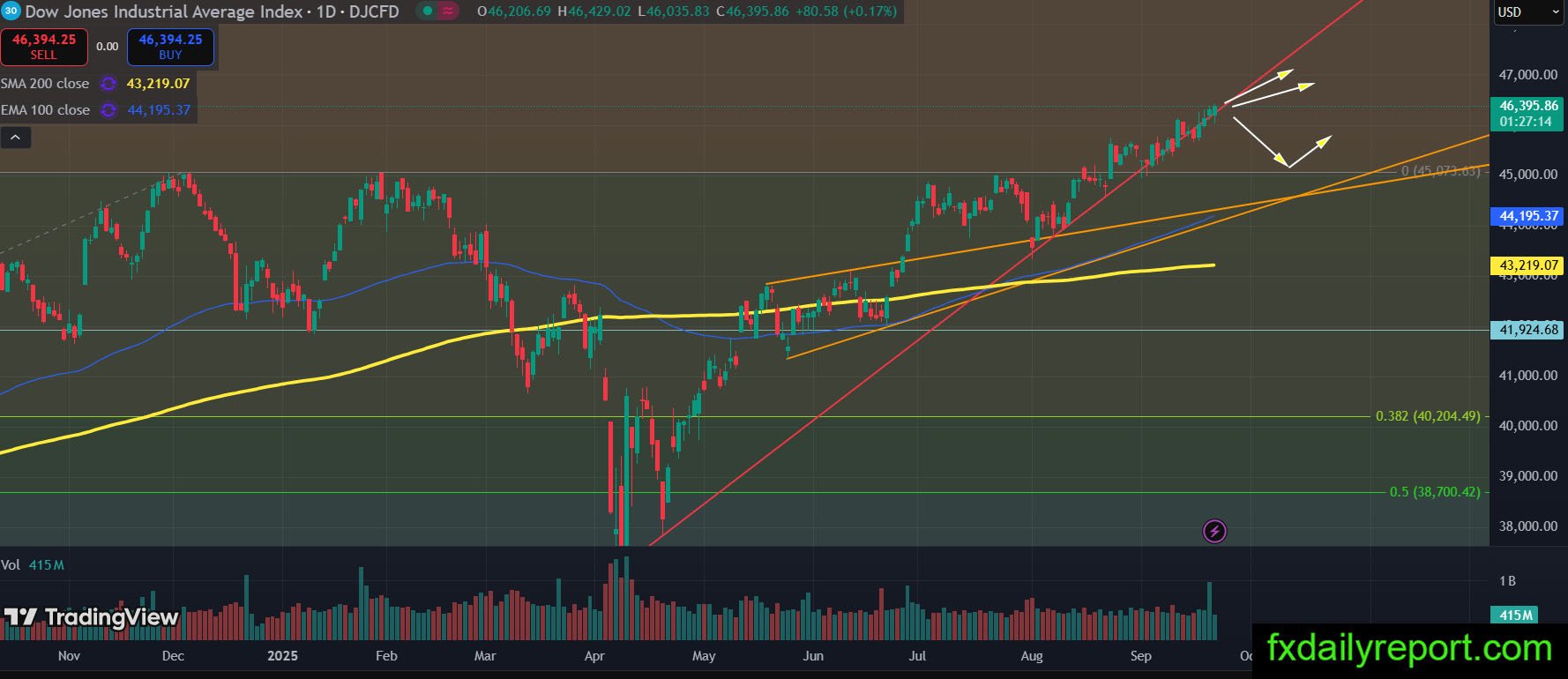Click the yellow SMA price label 43,219.07
1568x679 pixels.
click(1527, 265)
